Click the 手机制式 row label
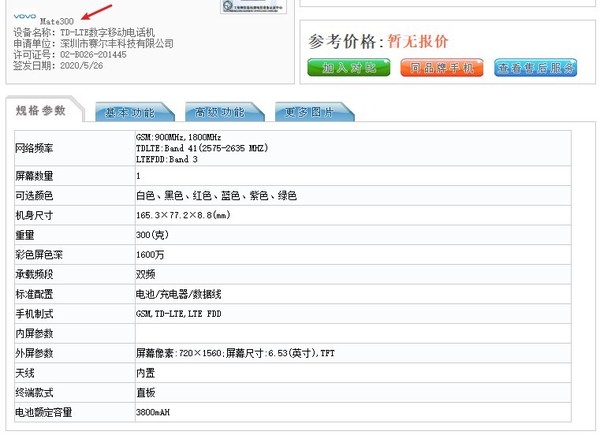Screen dimensions: 600x435 (34, 314)
